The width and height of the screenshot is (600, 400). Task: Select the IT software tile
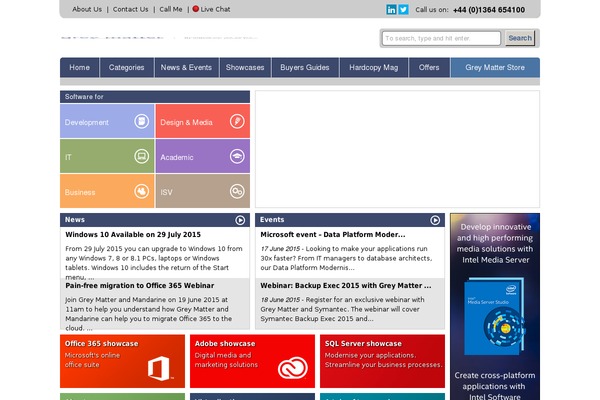tap(107, 156)
